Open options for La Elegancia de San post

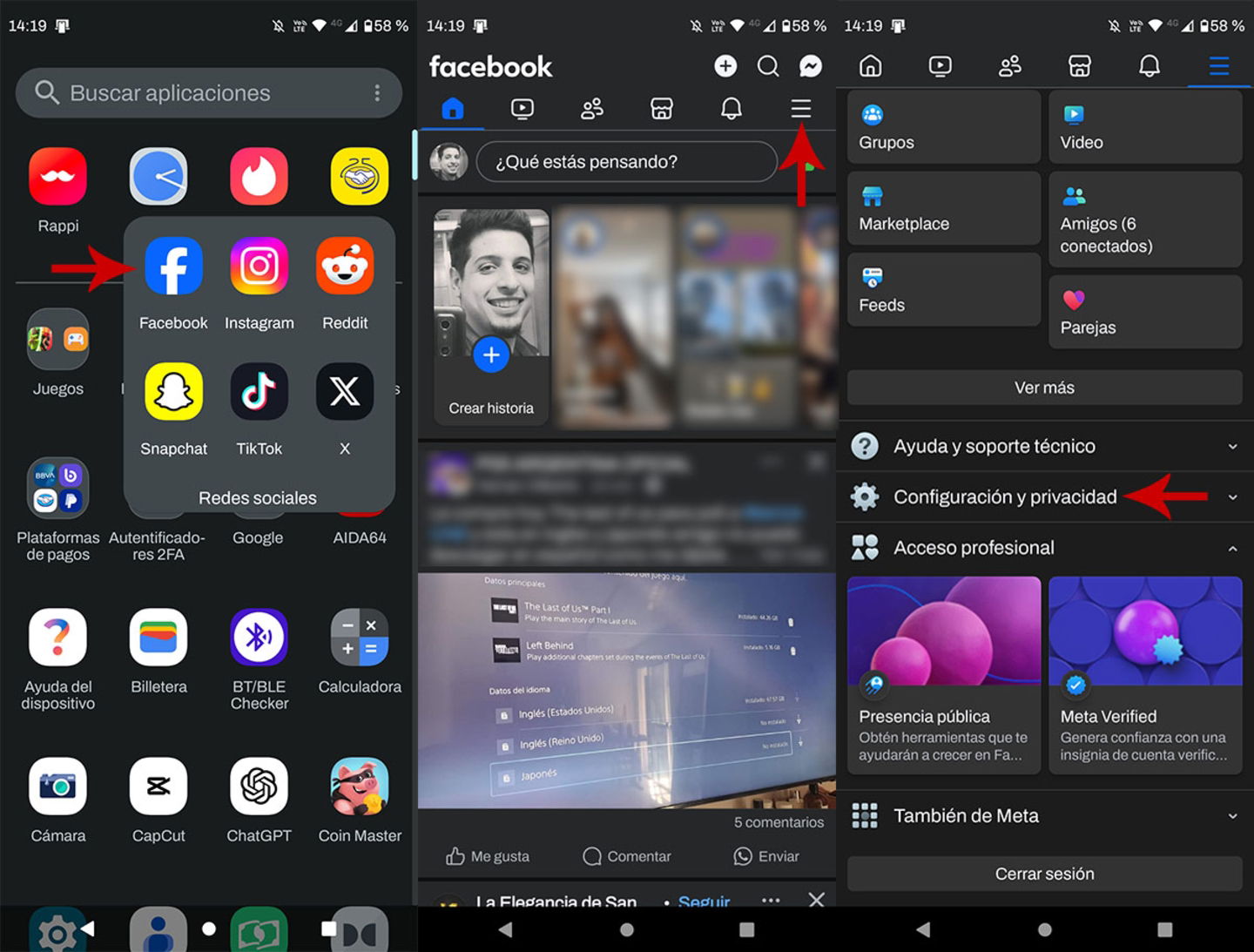tap(771, 900)
